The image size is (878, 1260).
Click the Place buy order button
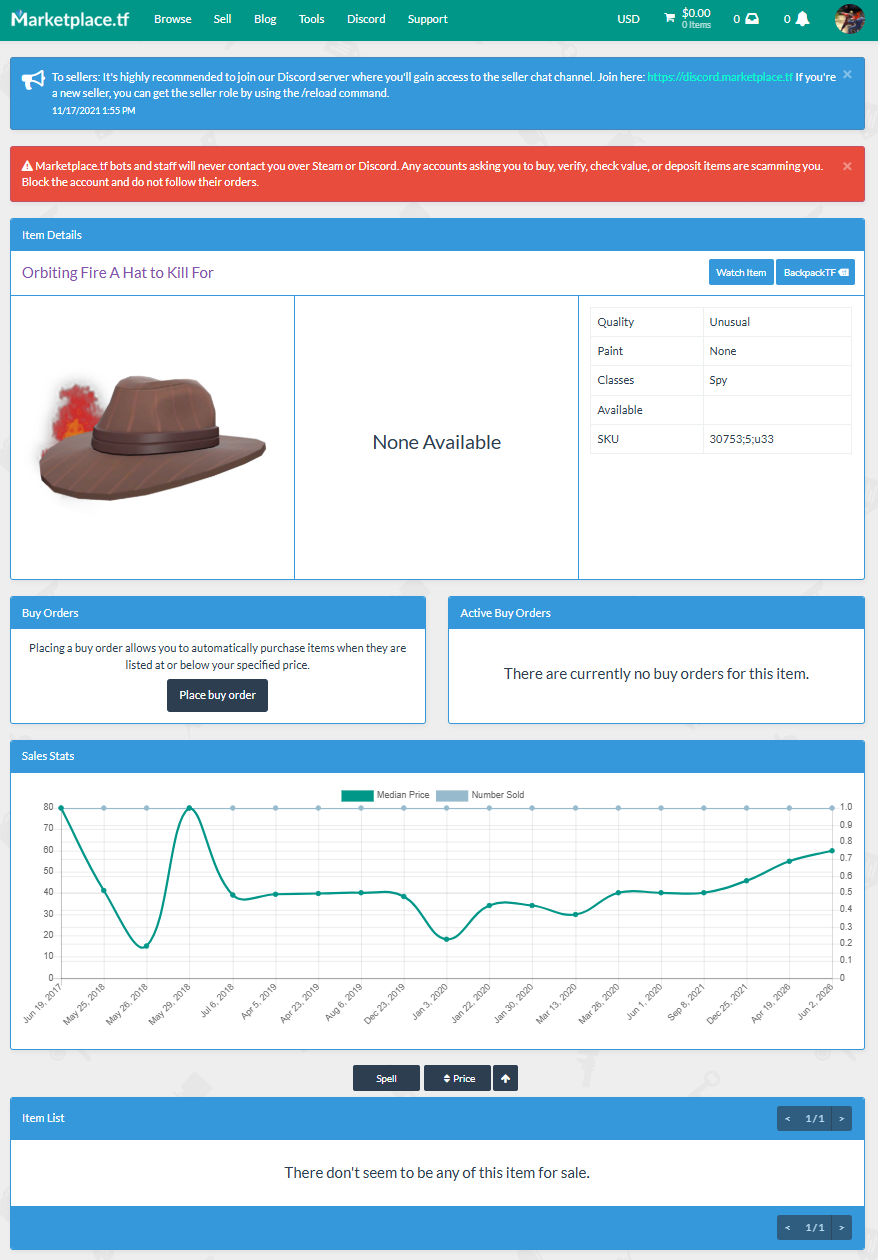pos(217,695)
